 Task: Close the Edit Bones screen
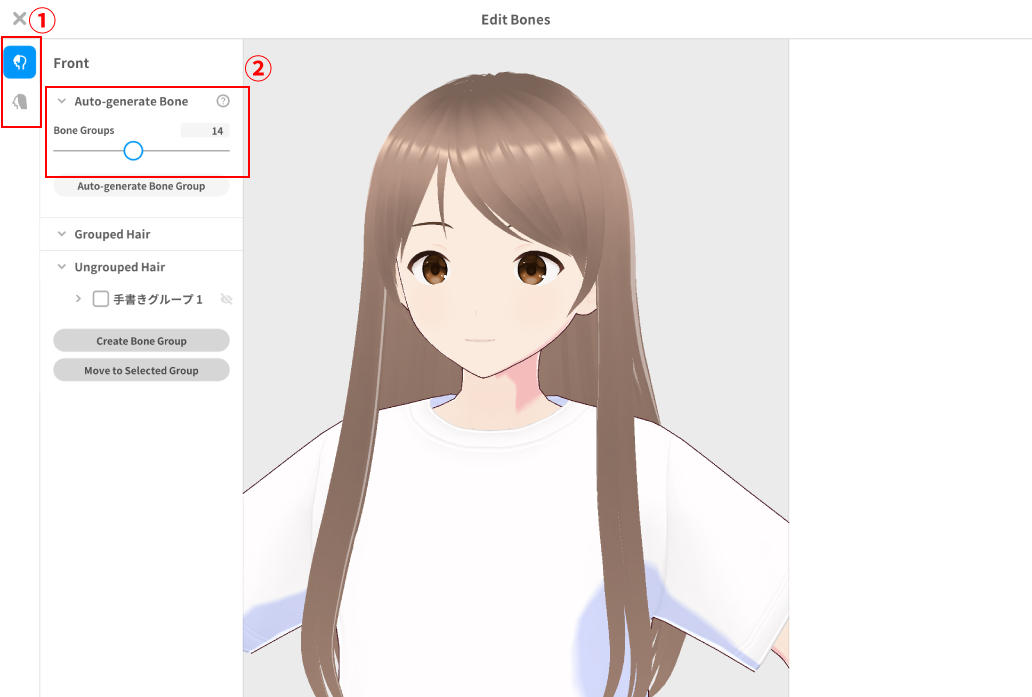pyautogui.click(x=18, y=18)
